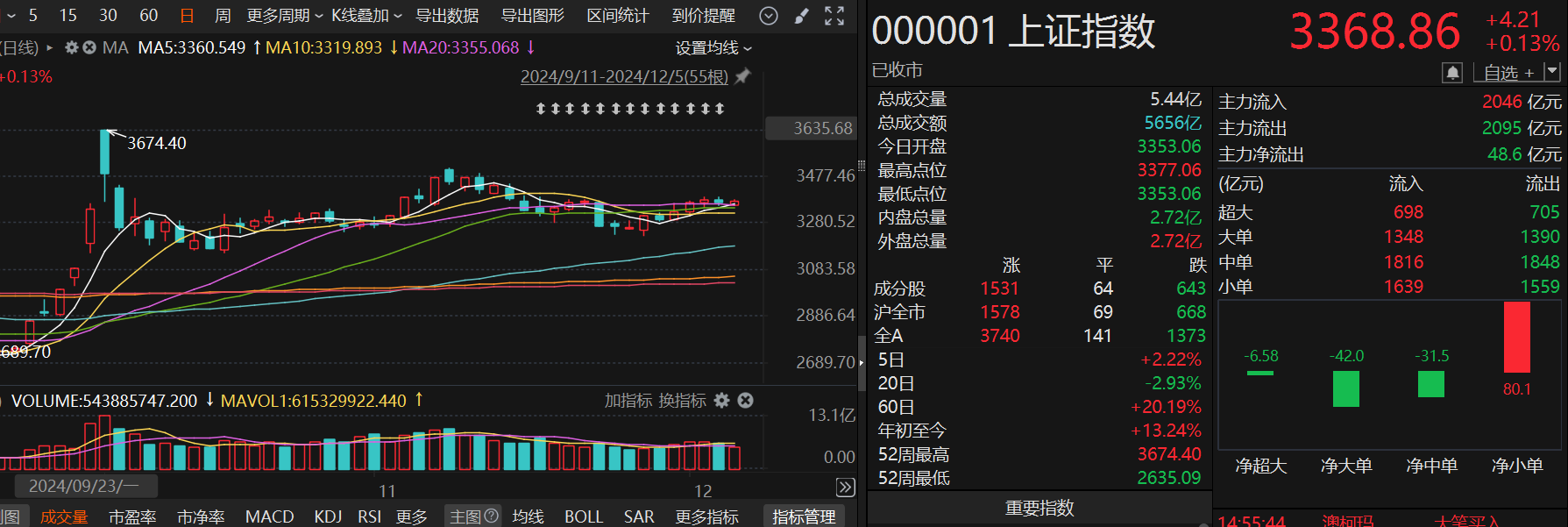Viewport: 1568px width, 527px height.
Task: Click the green 净大单 -42.0 bar
Action: click(x=1345, y=389)
